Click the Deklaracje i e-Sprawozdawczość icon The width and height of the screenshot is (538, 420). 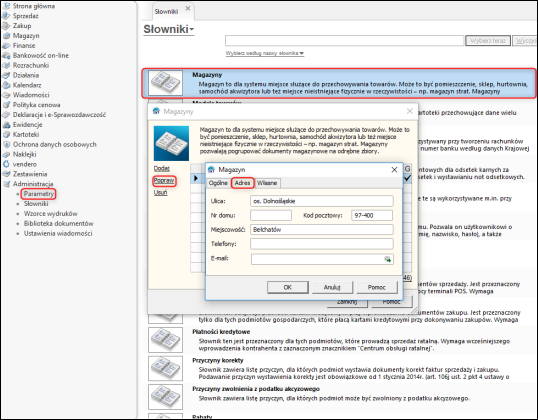pyautogui.click(x=6, y=115)
